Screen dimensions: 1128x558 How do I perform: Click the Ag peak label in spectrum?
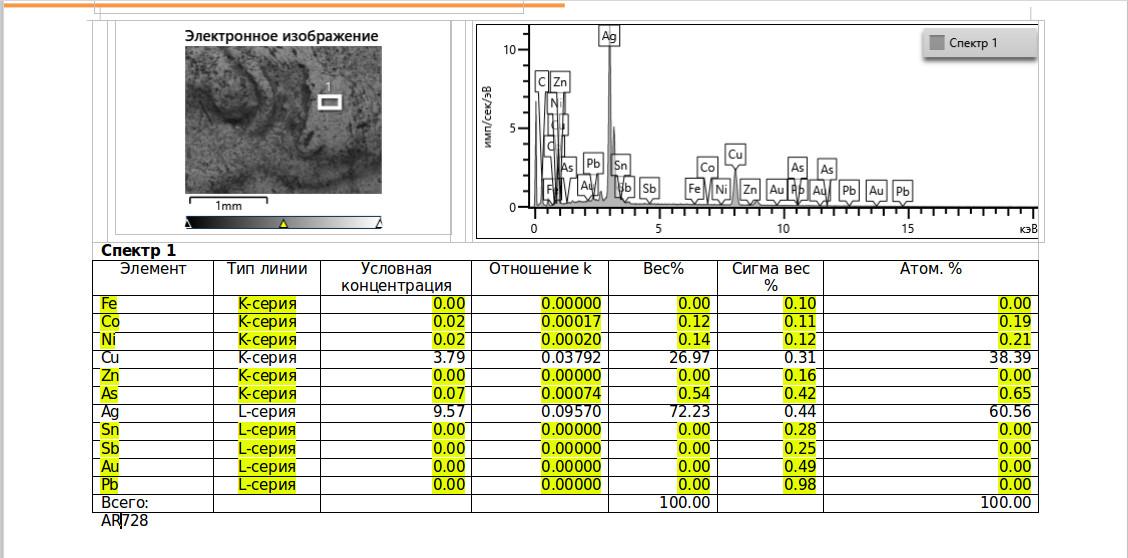click(x=609, y=37)
